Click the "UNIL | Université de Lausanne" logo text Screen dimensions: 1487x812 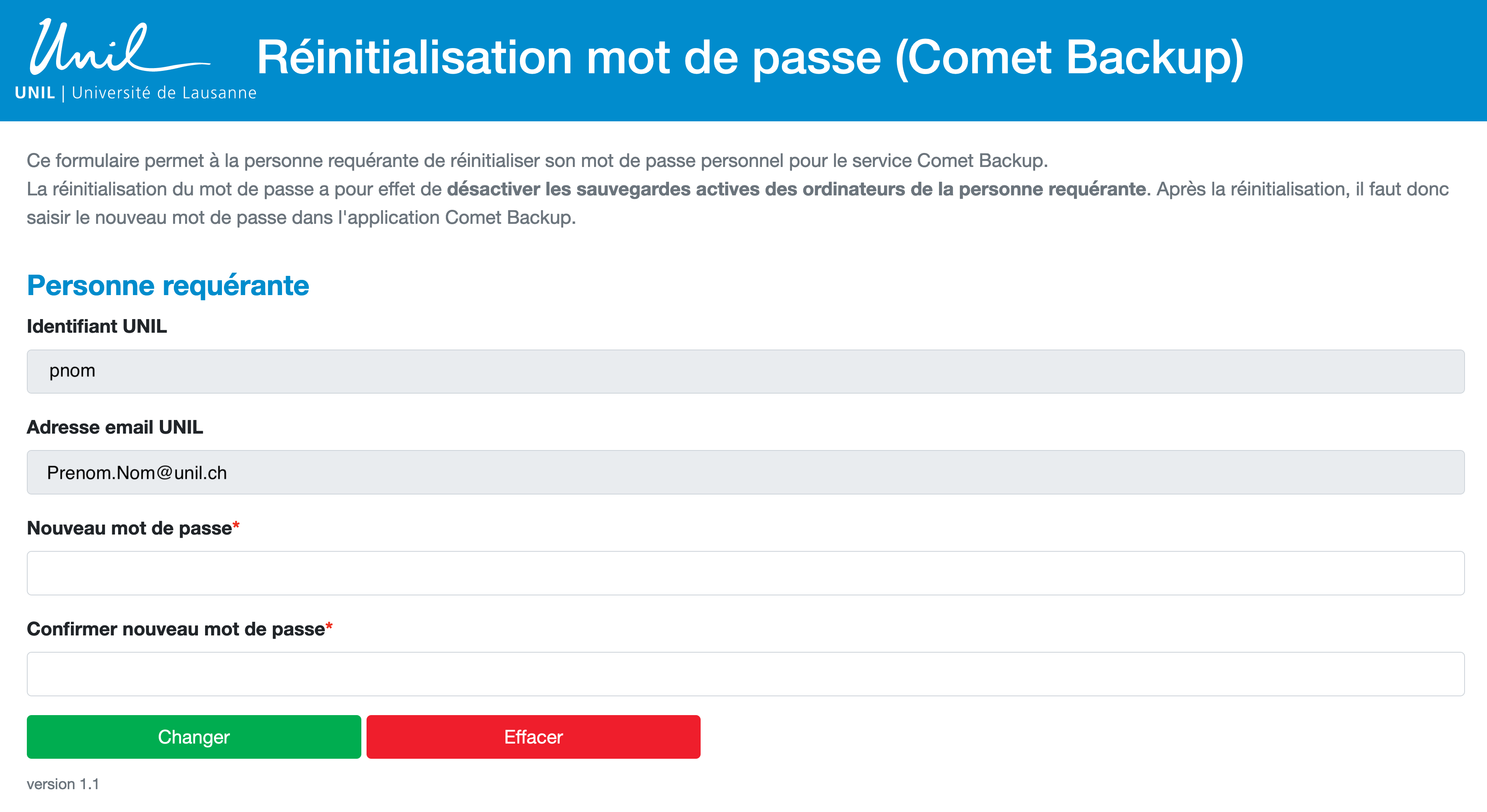click(136, 93)
